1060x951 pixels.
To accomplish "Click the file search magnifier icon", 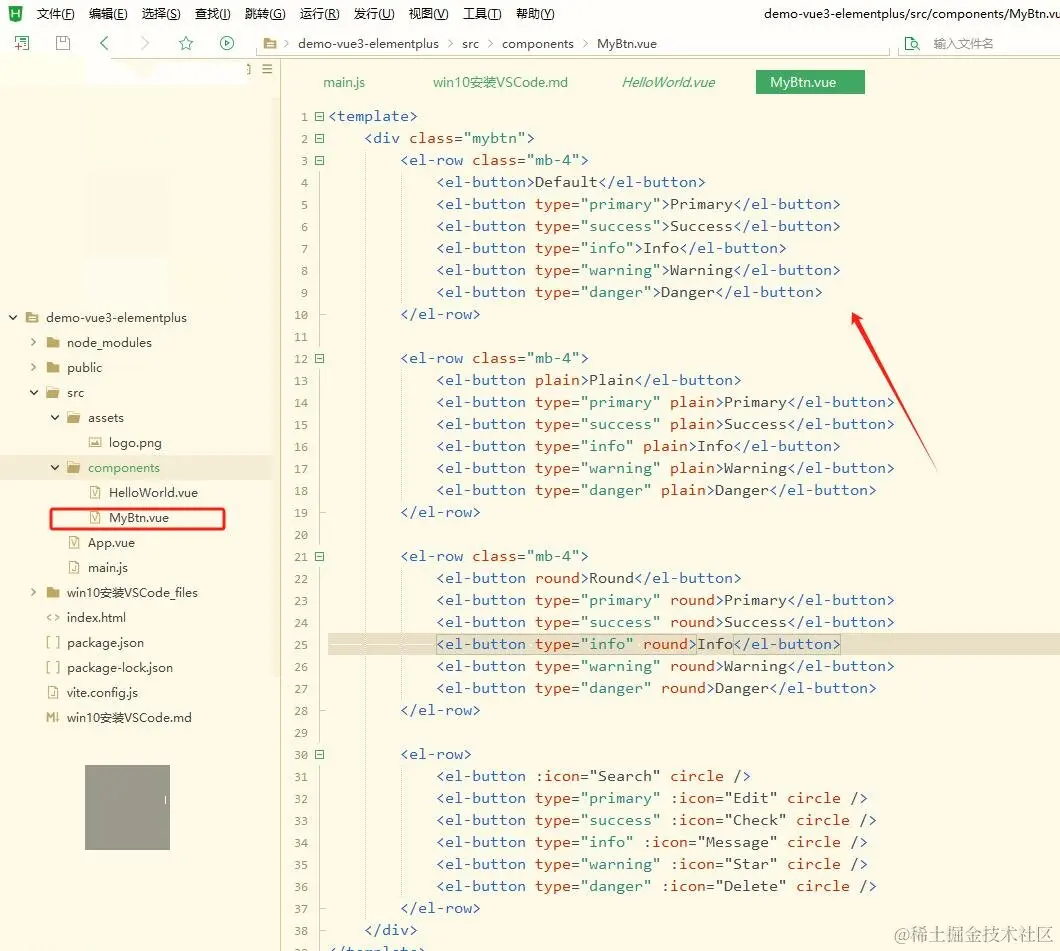I will [912, 44].
